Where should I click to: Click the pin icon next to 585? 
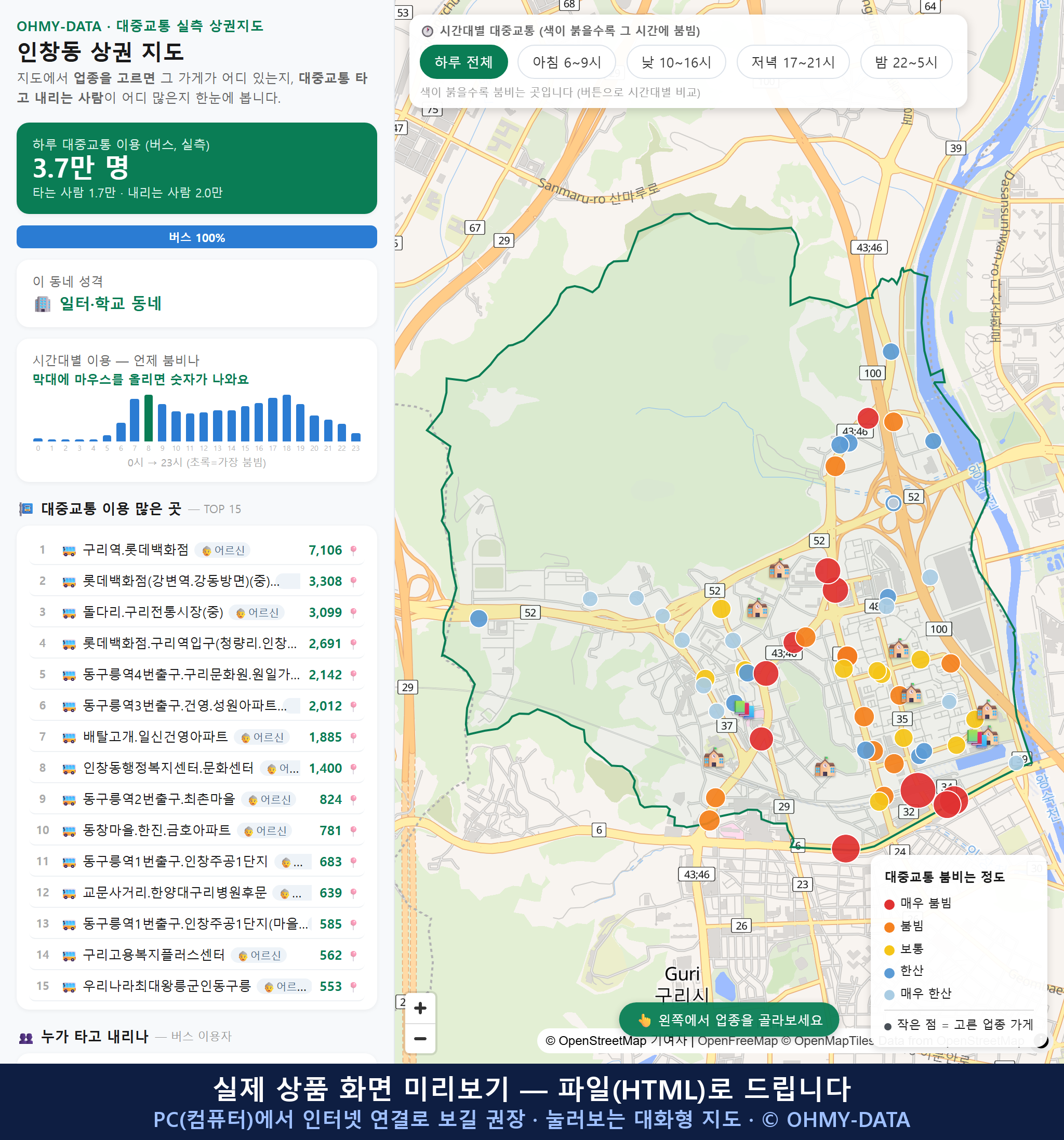(353, 924)
